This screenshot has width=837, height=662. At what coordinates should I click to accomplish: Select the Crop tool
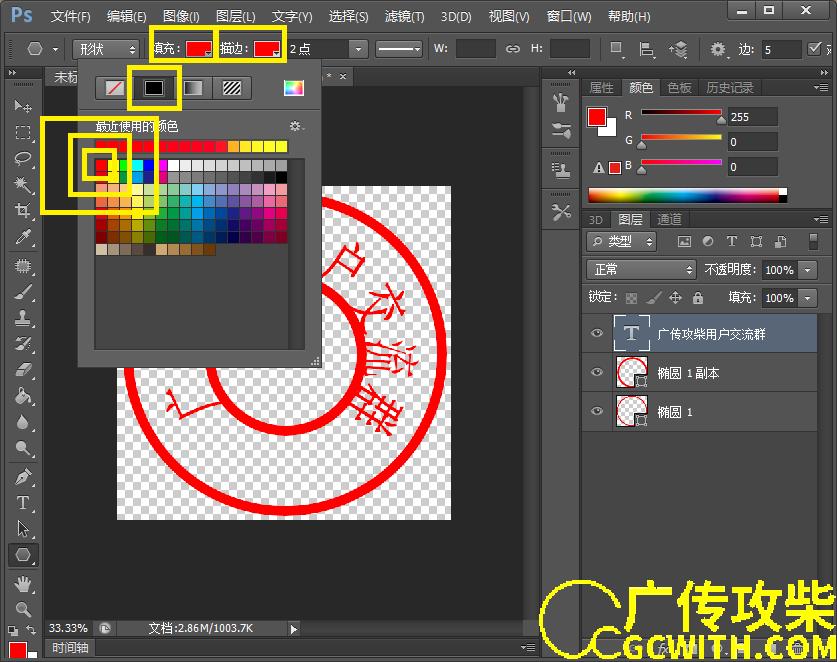[23, 211]
